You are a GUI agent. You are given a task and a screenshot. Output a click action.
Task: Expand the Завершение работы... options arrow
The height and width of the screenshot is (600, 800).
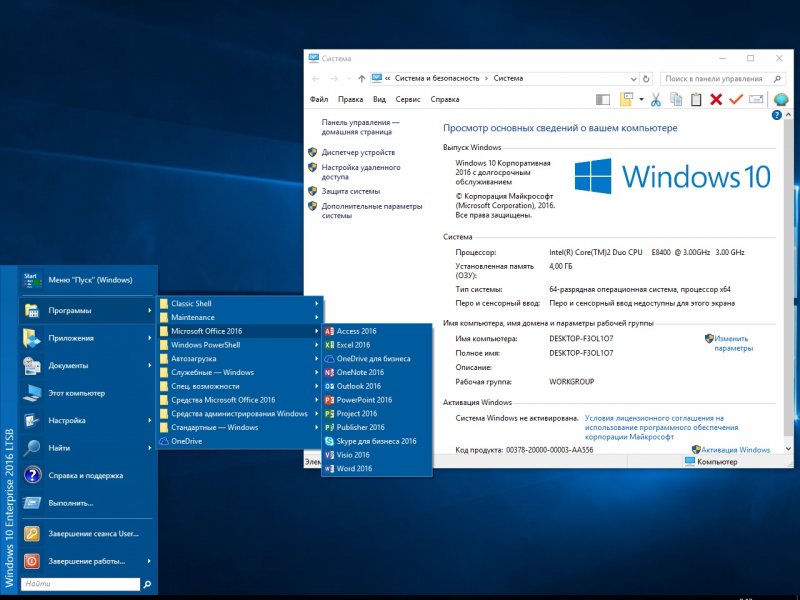pyautogui.click(x=149, y=561)
